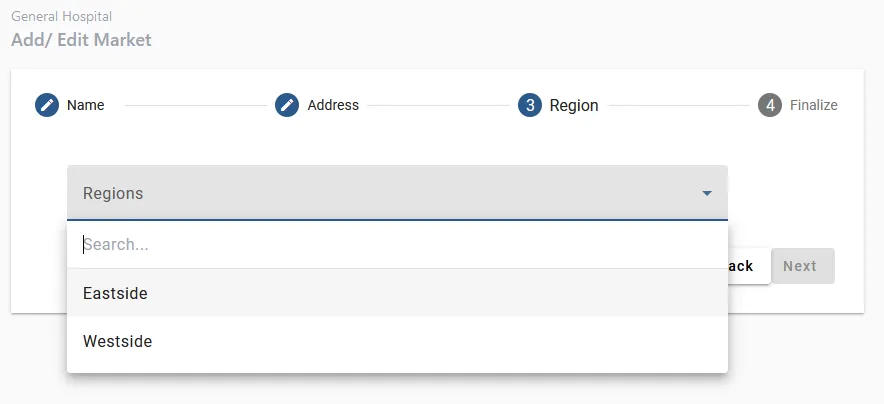This screenshot has width=884, height=404.
Task: Collapse the Regions dropdown field
Action: 380,193
